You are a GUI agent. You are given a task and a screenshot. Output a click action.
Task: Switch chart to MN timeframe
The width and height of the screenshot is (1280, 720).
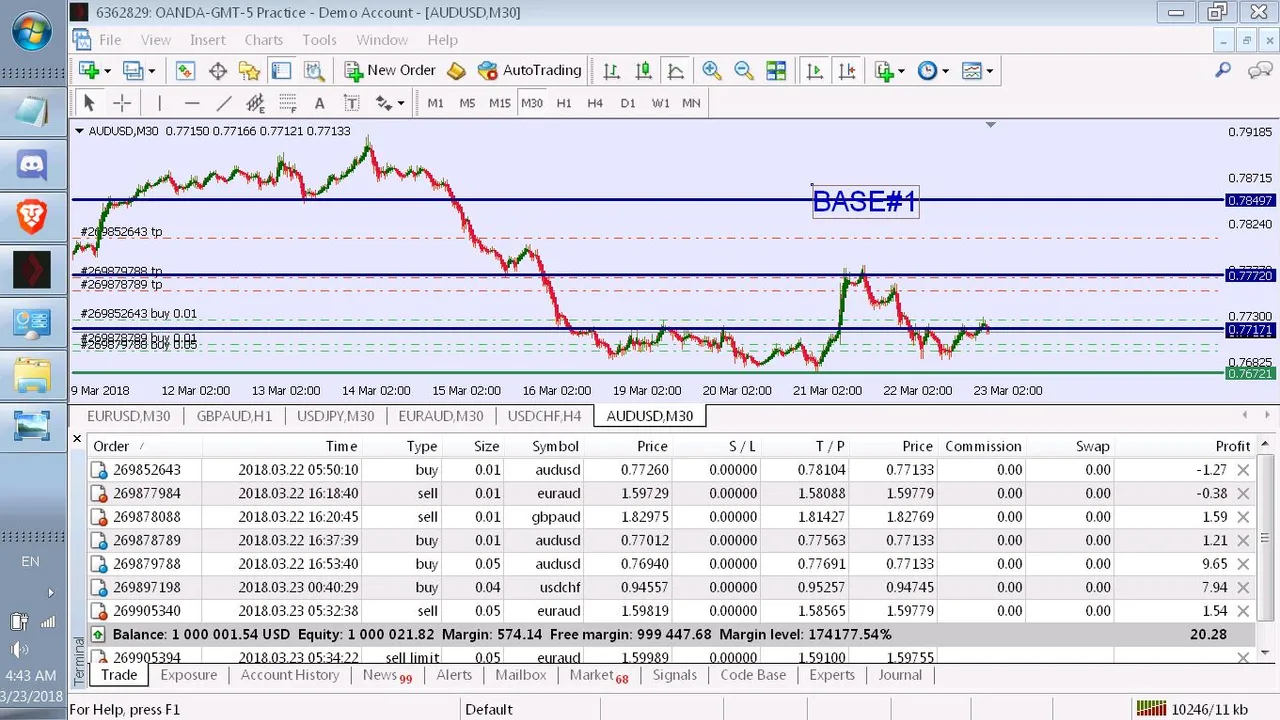691,102
